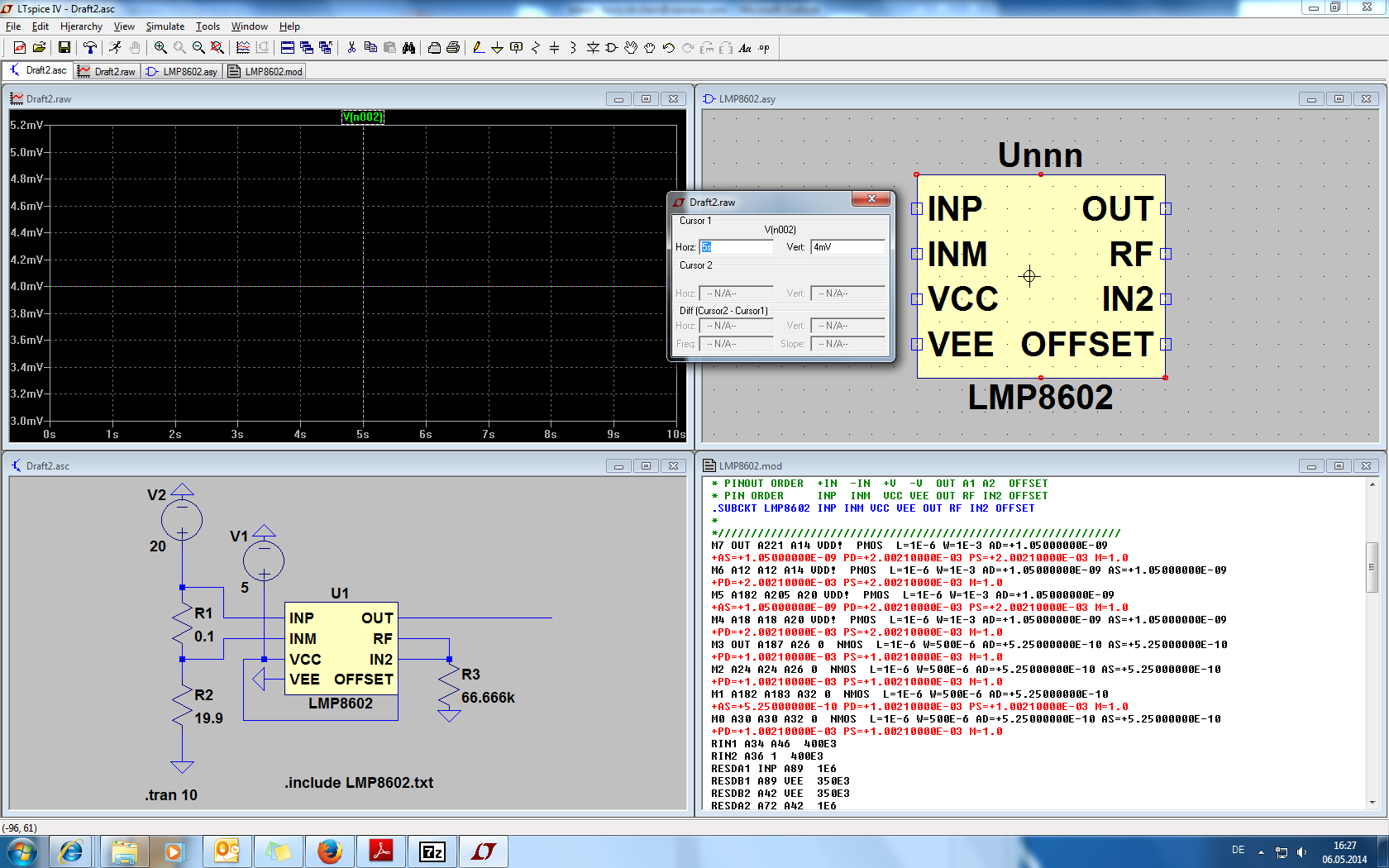This screenshot has width=1389, height=868.
Task: Open Firefox from taskbar
Action: (329, 851)
